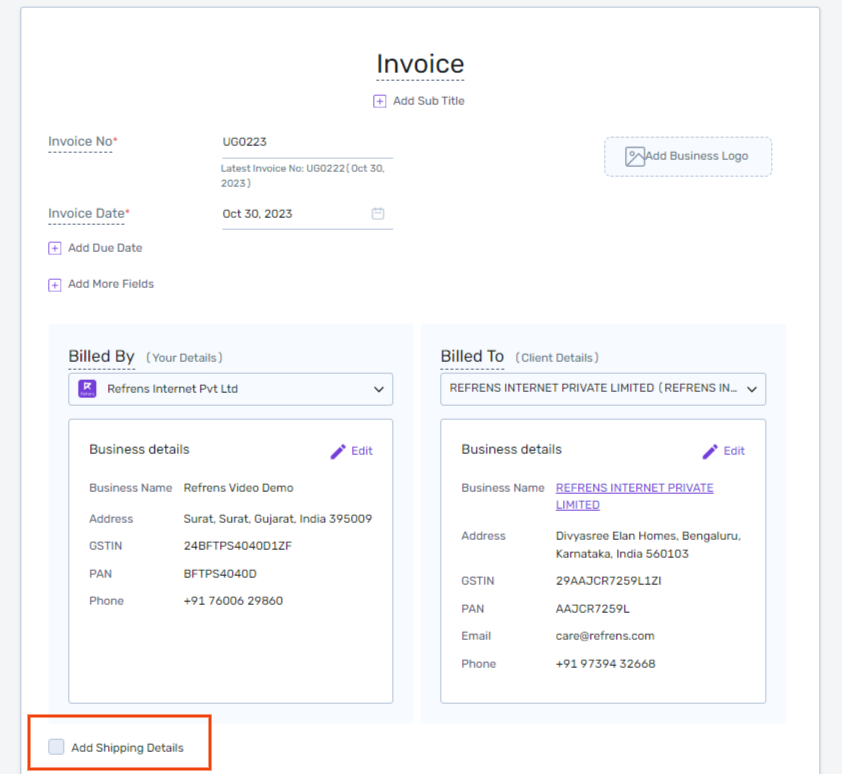Click the Refrens logo in Billed By dropdown
842x774 pixels.
[x=88, y=388]
